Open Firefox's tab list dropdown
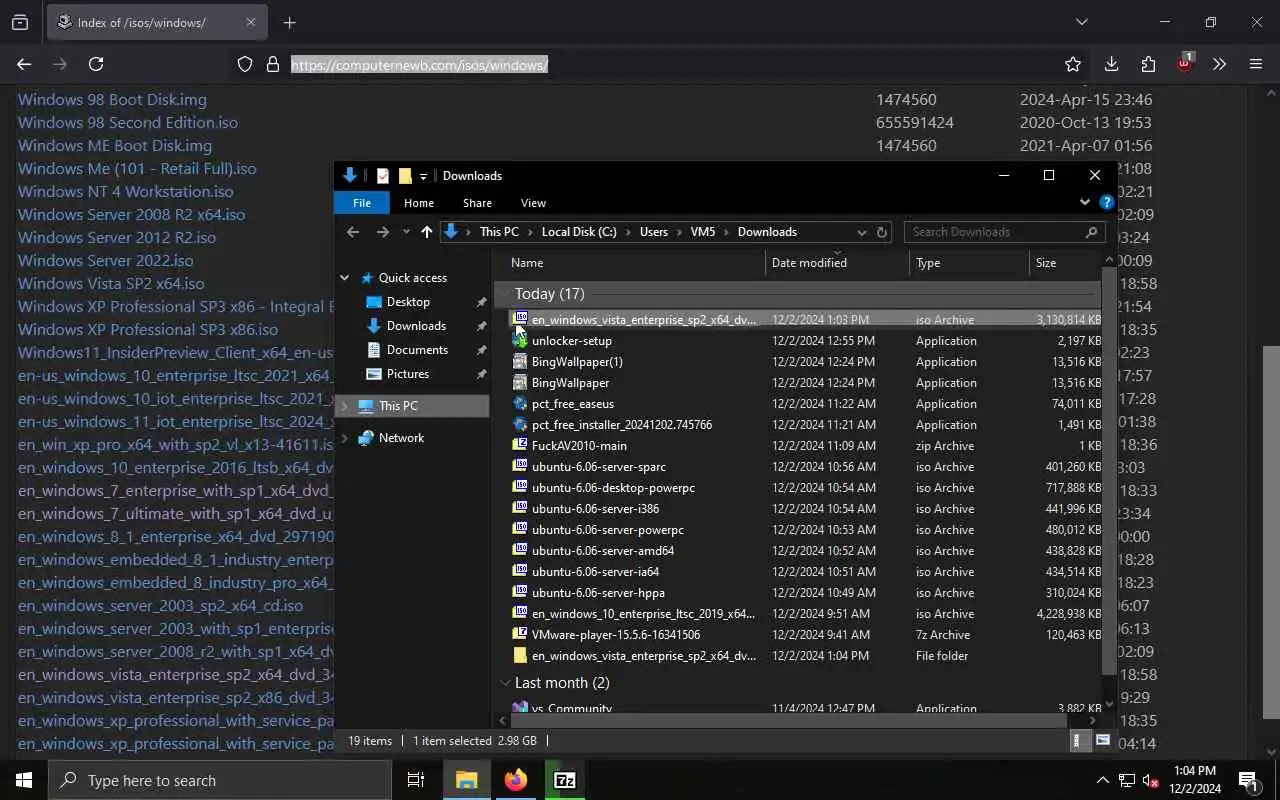This screenshot has height=800, width=1280. point(1081,22)
